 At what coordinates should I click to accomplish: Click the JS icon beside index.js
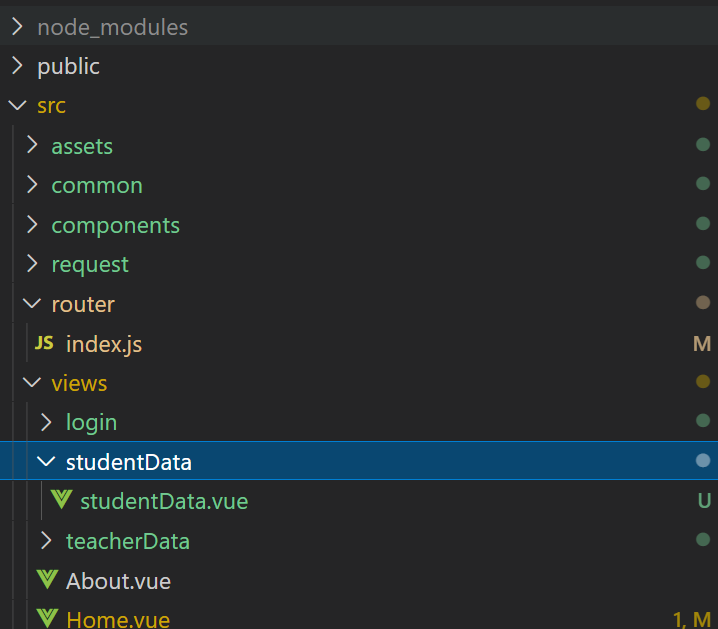[44, 343]
